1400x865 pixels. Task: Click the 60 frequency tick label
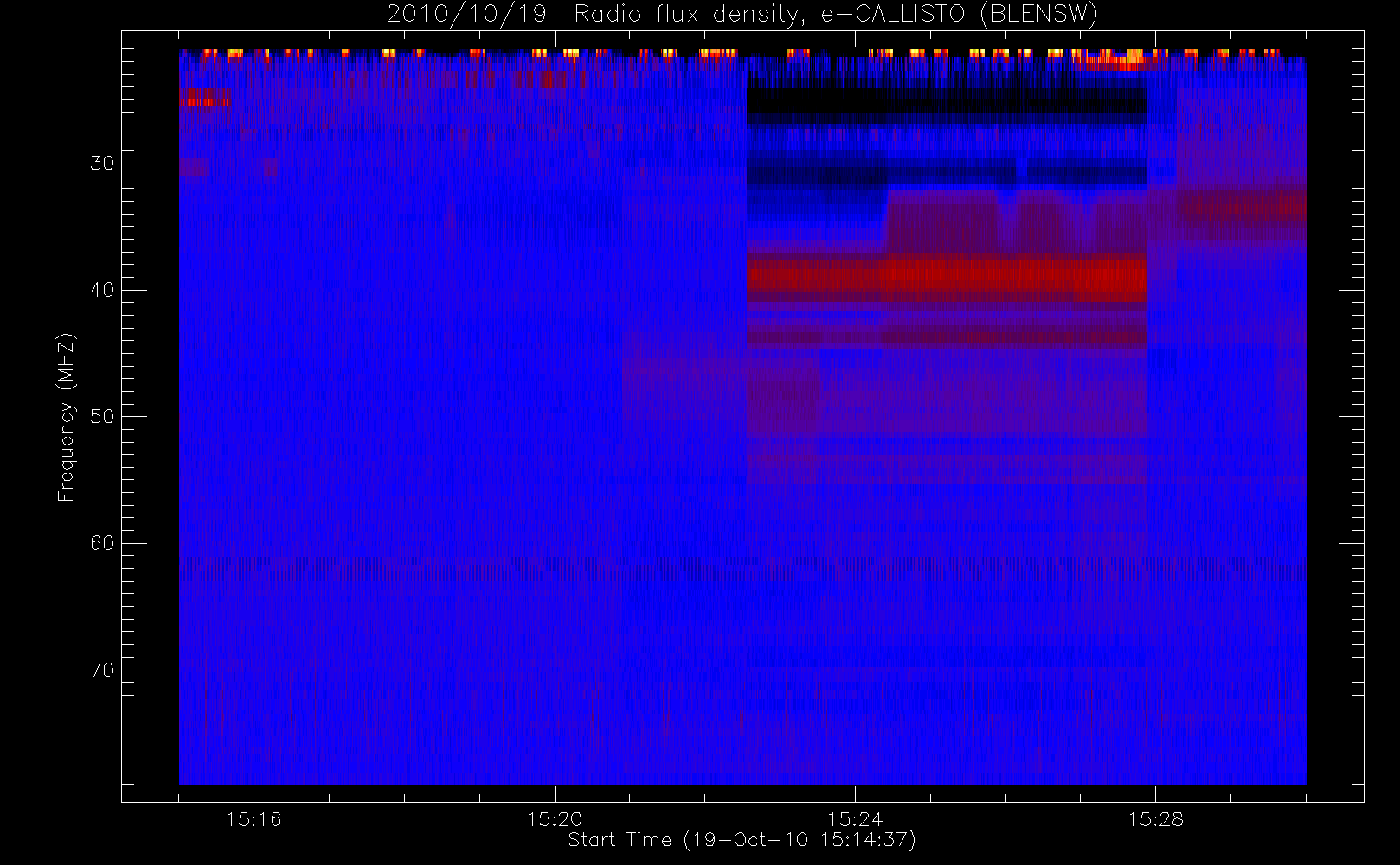[x=102, y=543]
